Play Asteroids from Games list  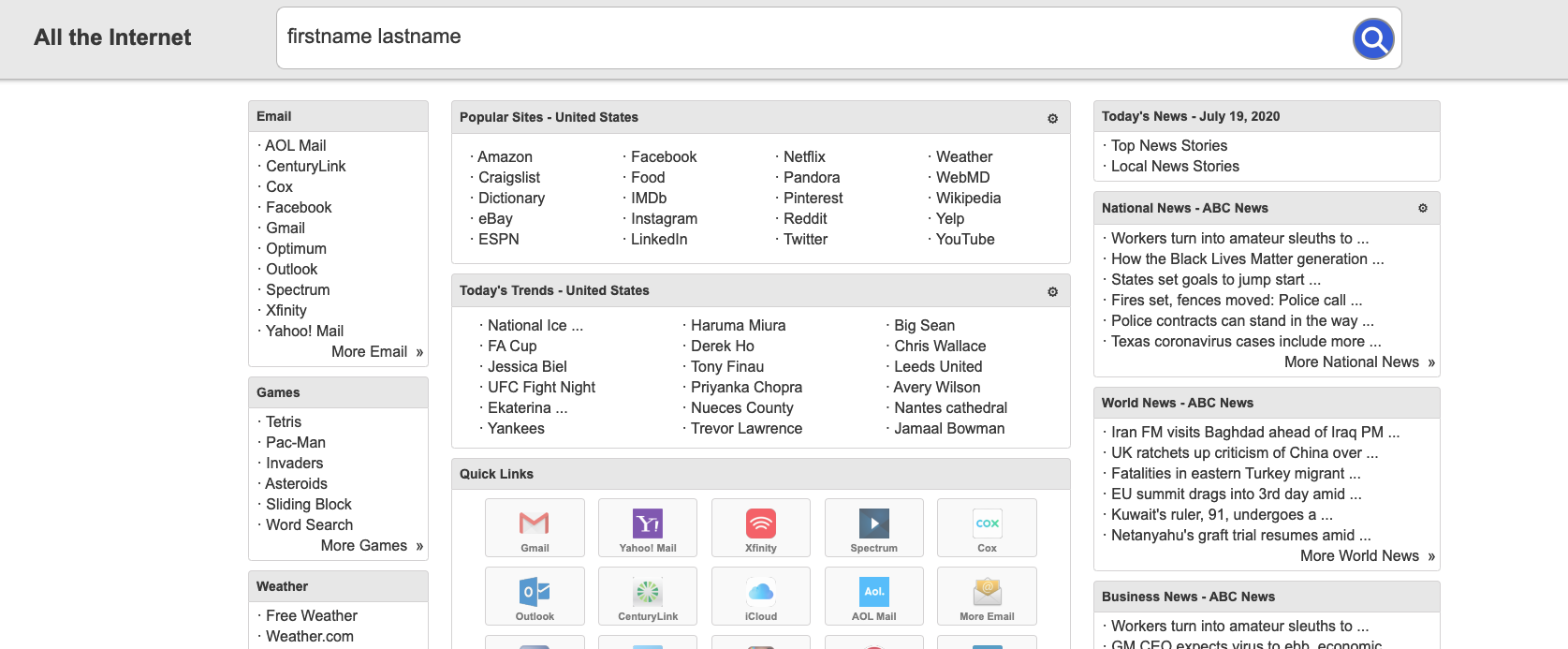click(296, 484)
